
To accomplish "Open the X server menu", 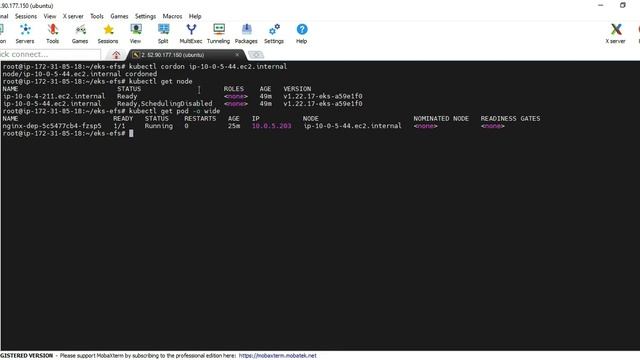I will 73,16.
